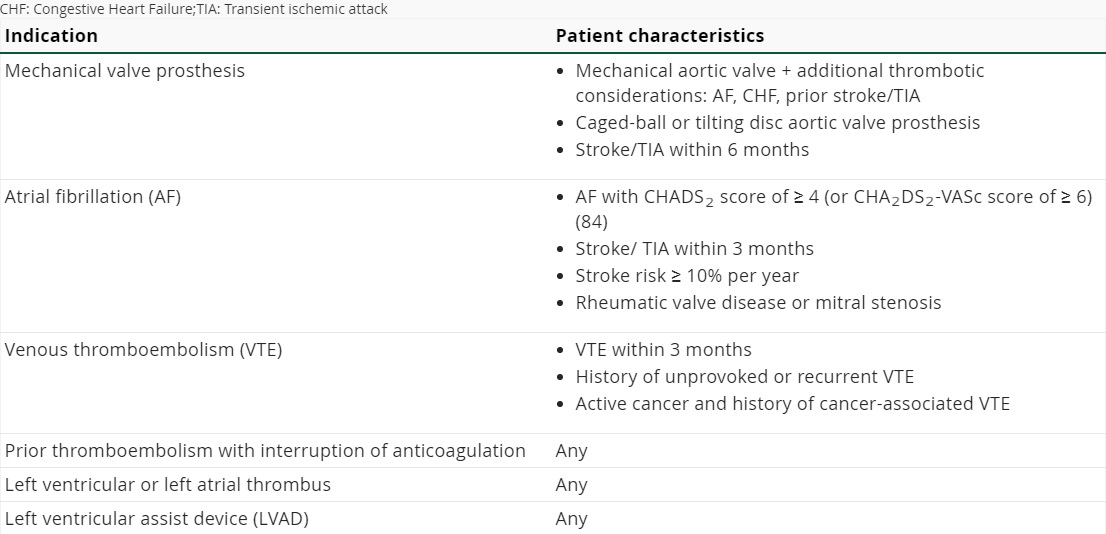The width and height of the screenshot is (1106, 534).
Task: Select the "Prior thromboembolism with interruption" row label
Action: [x=265, y=451]
